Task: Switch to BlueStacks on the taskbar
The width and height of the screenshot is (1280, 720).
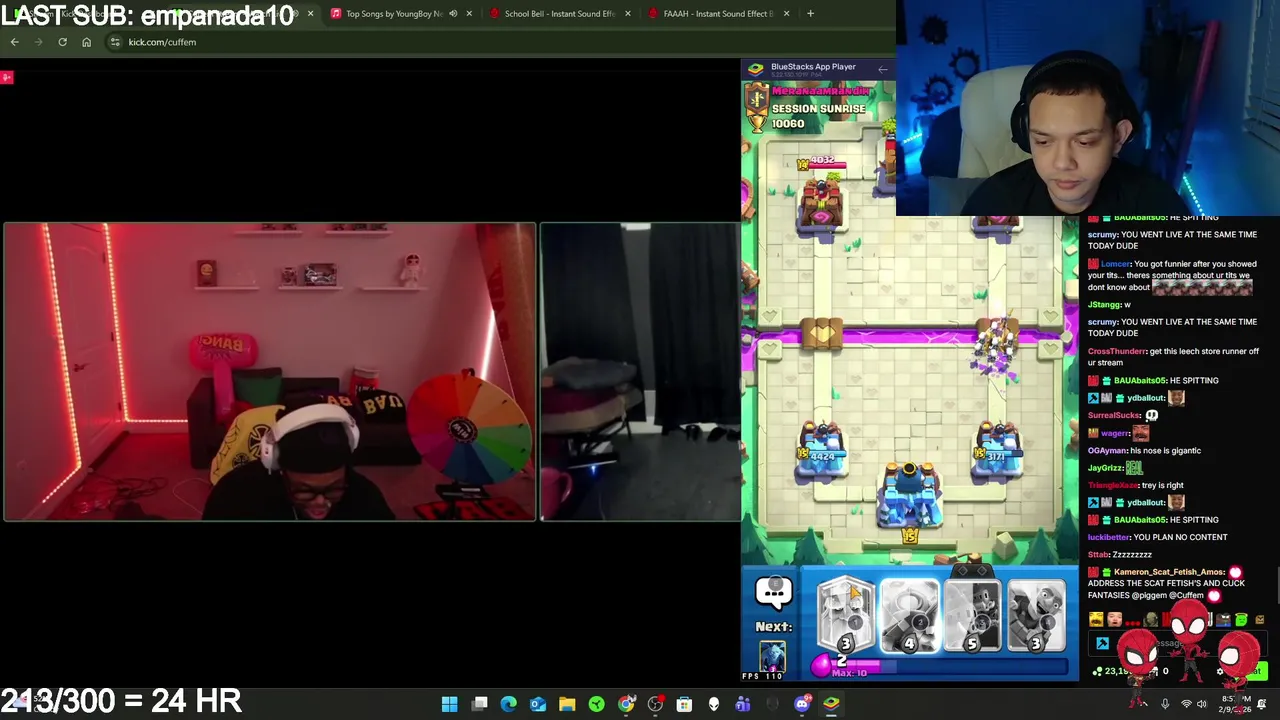Action: click(831, 704)
